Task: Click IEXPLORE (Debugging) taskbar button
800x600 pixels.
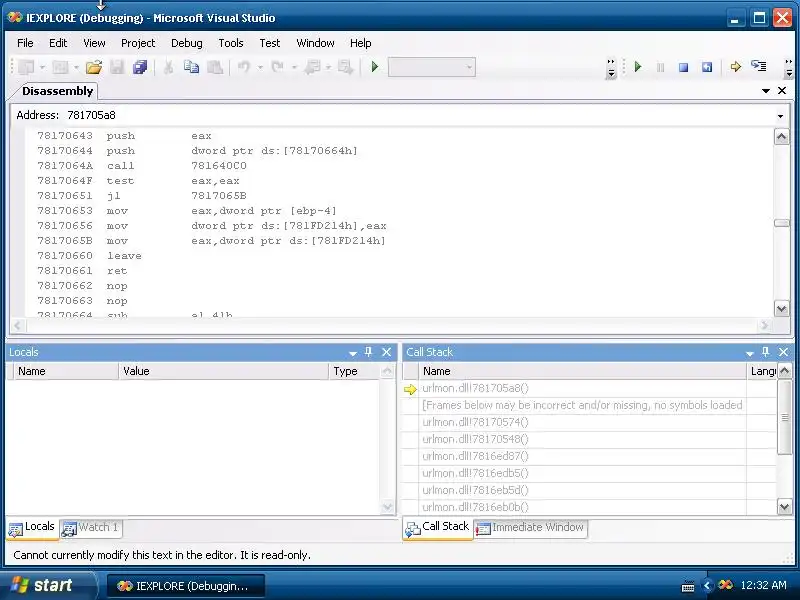Action: (186, 586)
